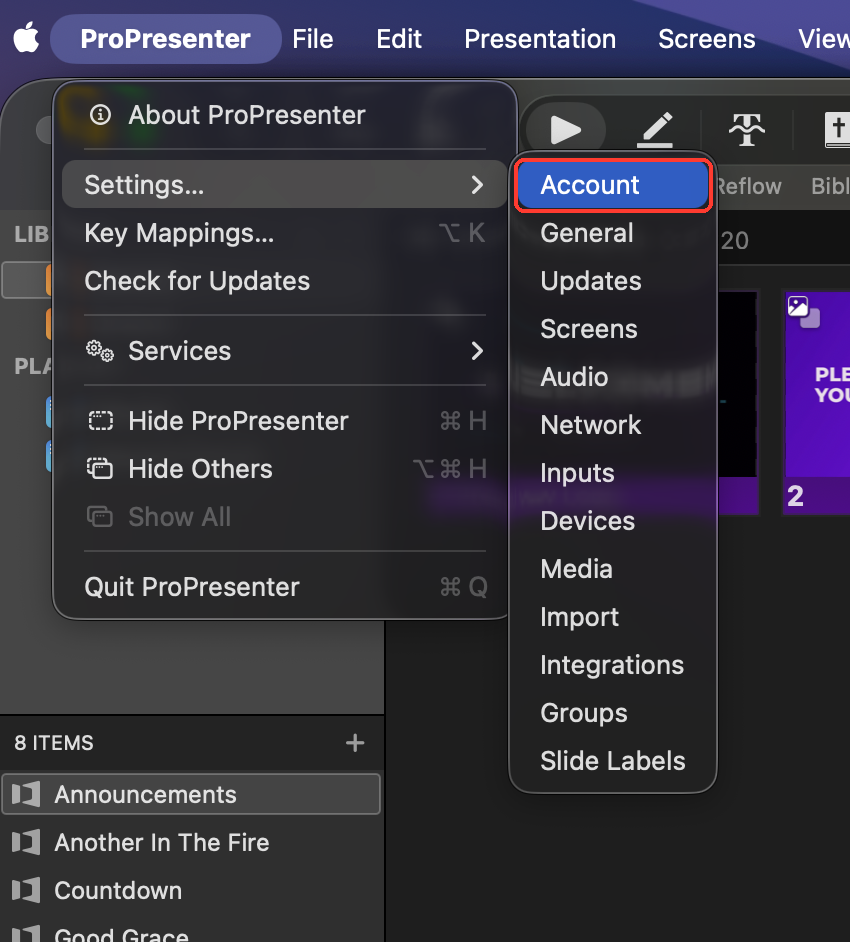Click the media icon on slide 2
The image size is (850, 942).
click(x=803, y=311)
